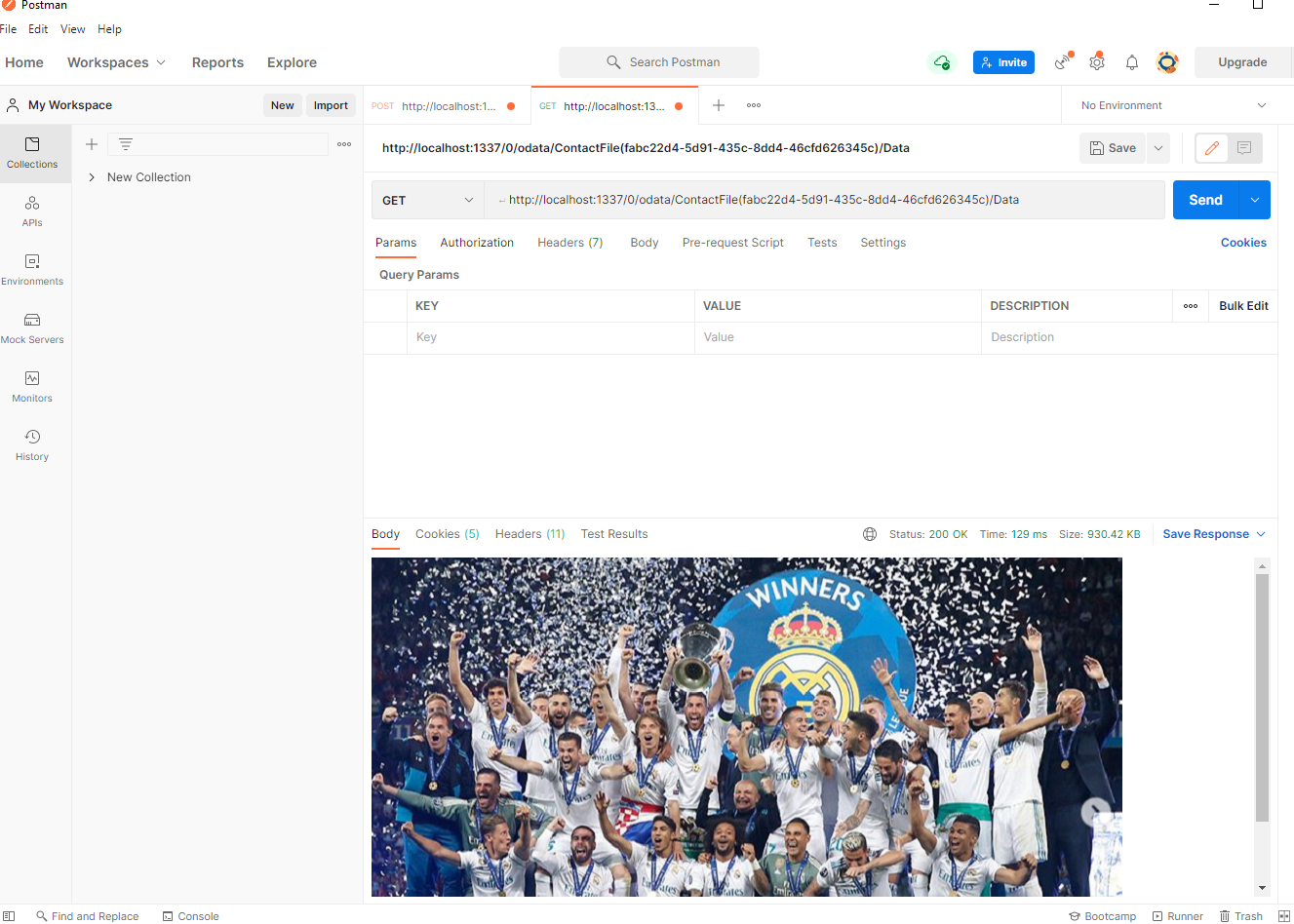
Task: Open Find and Replace
Action: click(88, 916)
